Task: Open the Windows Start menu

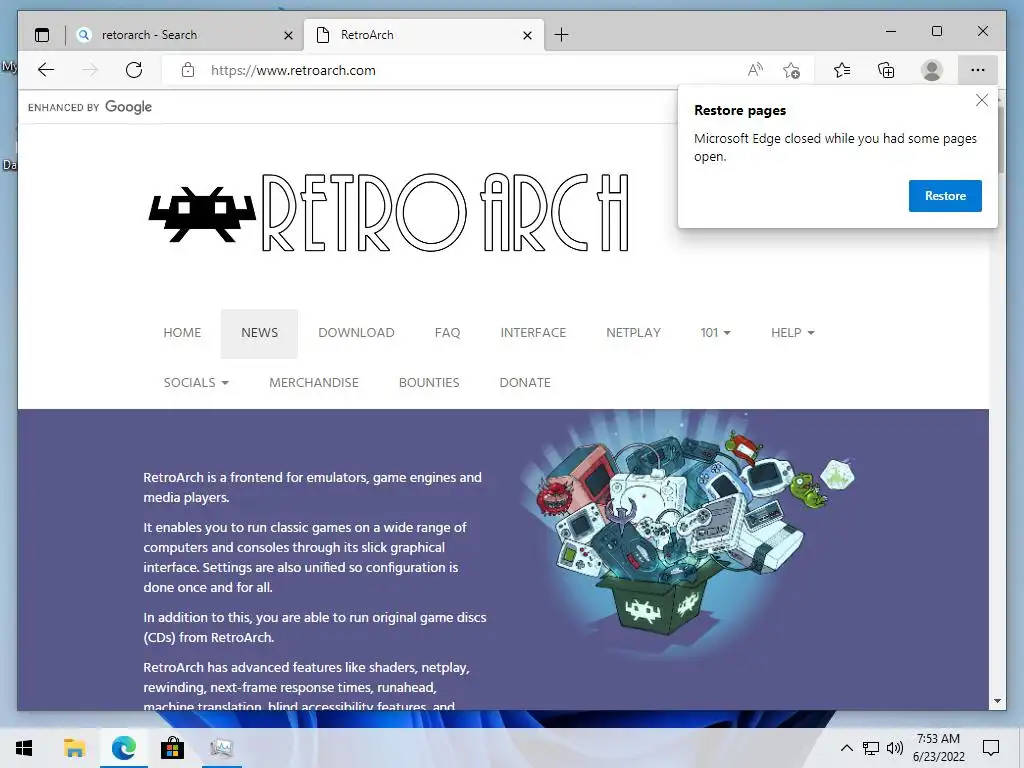Action: [x=24, y=748]
